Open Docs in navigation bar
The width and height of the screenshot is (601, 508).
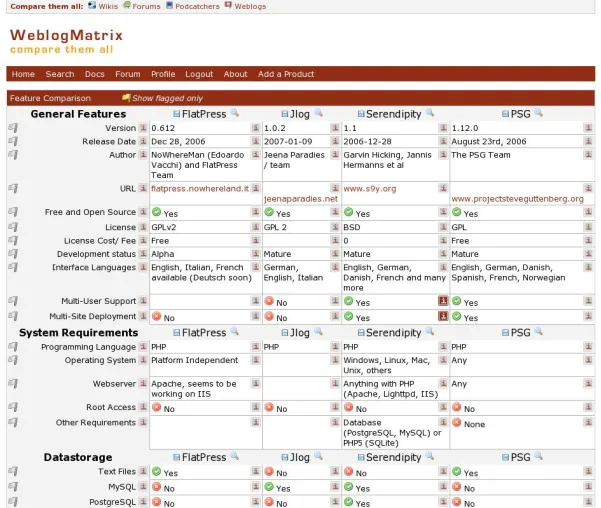click(95, 74)
